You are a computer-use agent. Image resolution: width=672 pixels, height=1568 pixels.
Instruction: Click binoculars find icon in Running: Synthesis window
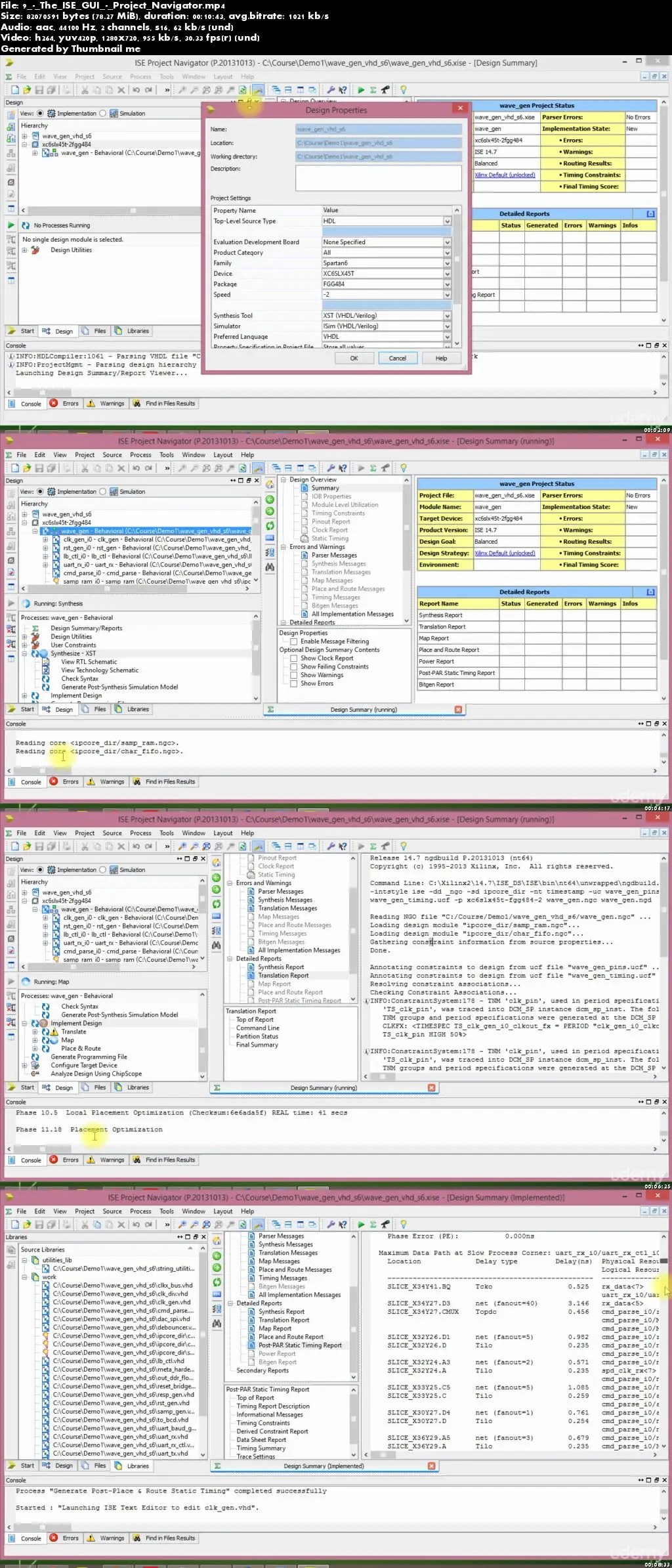tap(270, 567)
